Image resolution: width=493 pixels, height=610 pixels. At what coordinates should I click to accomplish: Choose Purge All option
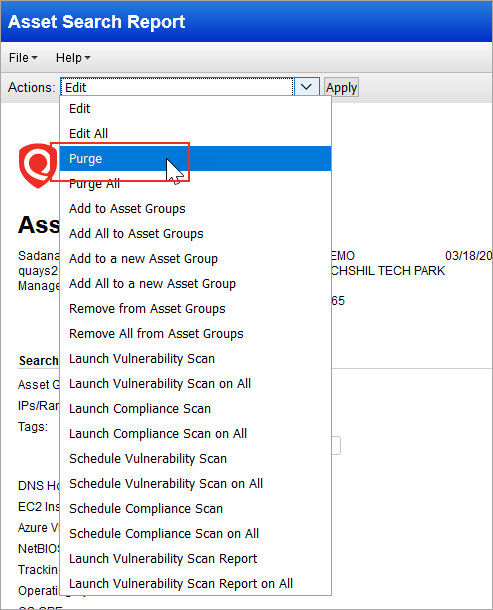coord(195,184)
